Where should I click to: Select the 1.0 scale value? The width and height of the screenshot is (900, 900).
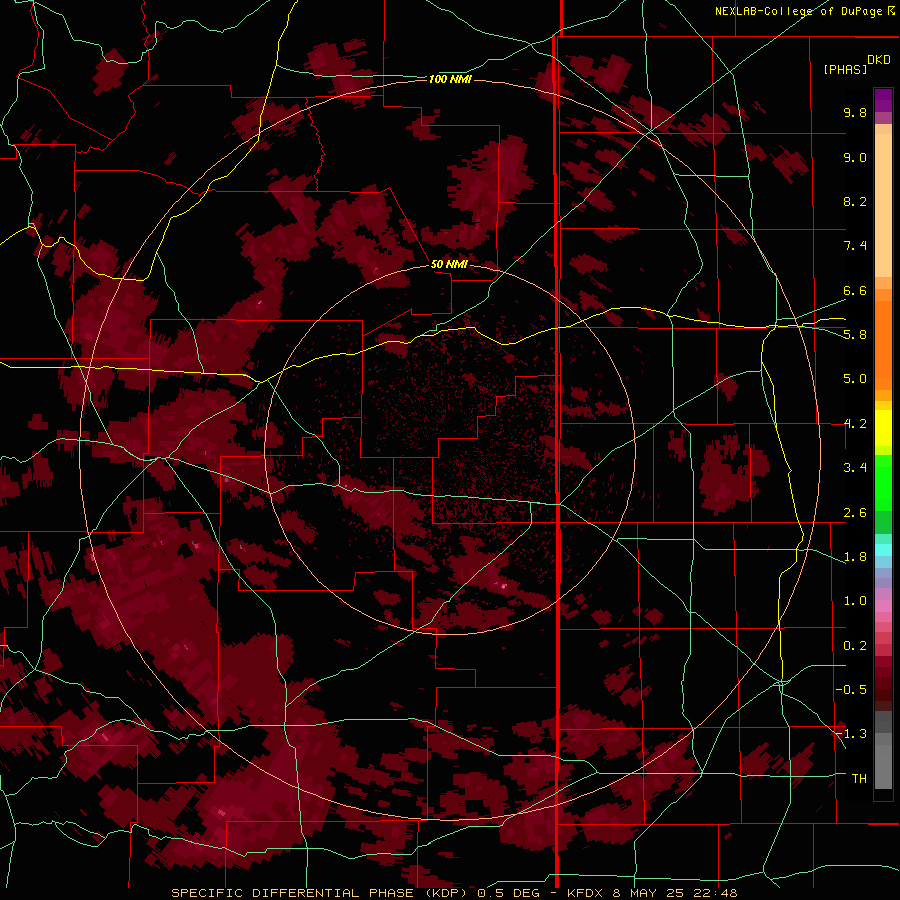[855, 601]
